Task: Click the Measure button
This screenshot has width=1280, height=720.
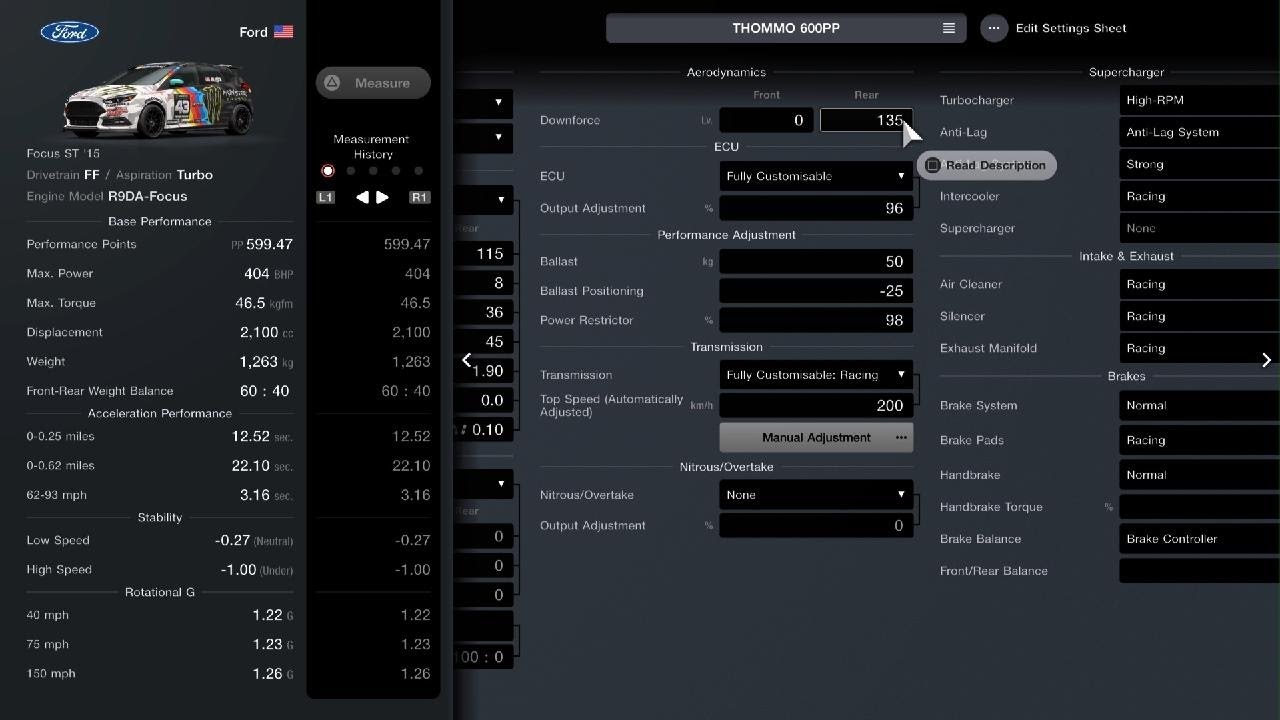Action: 373,83
